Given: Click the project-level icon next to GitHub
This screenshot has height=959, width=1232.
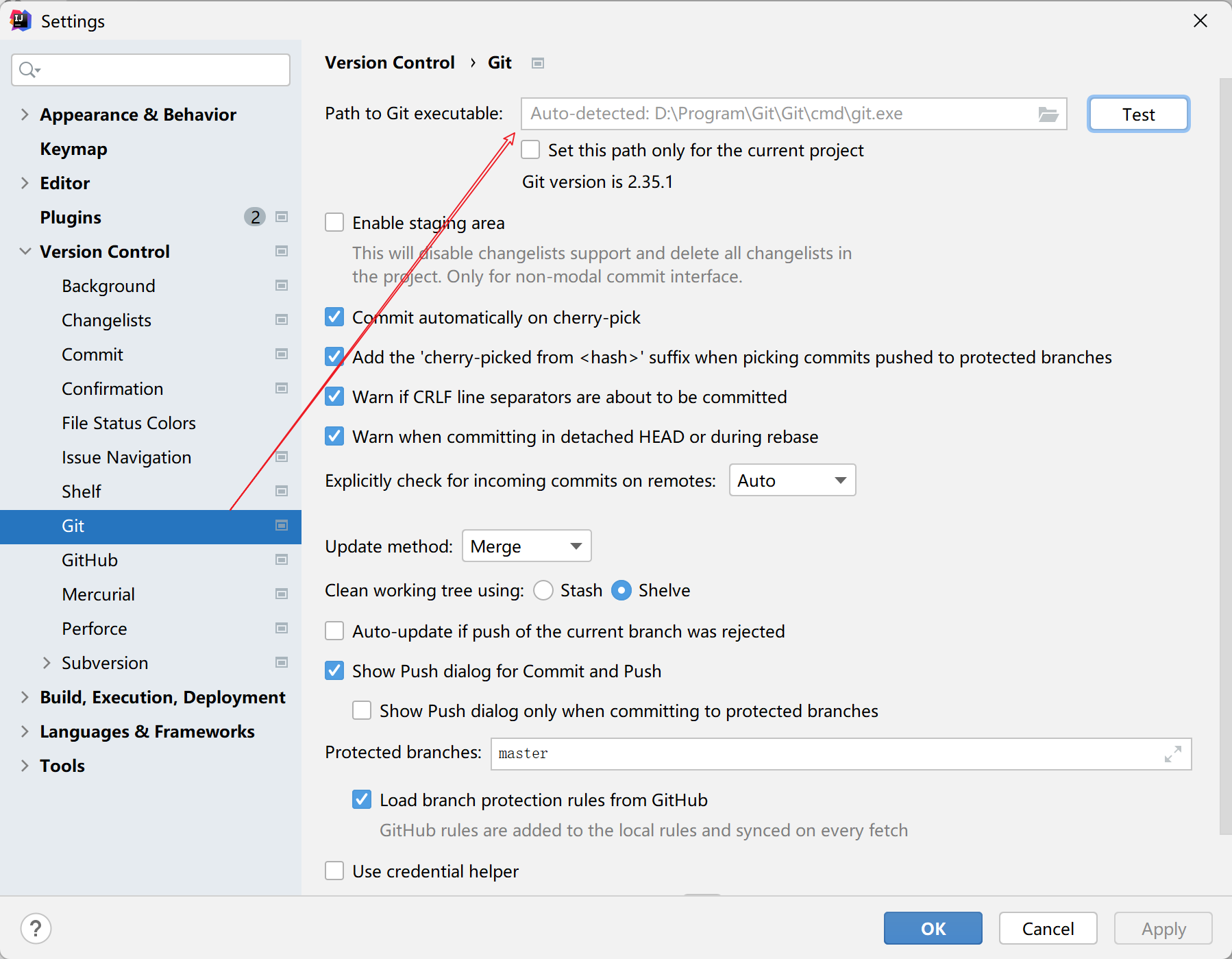Looking at the screenshot, I should pyautogui.click(x=281, y=560).
